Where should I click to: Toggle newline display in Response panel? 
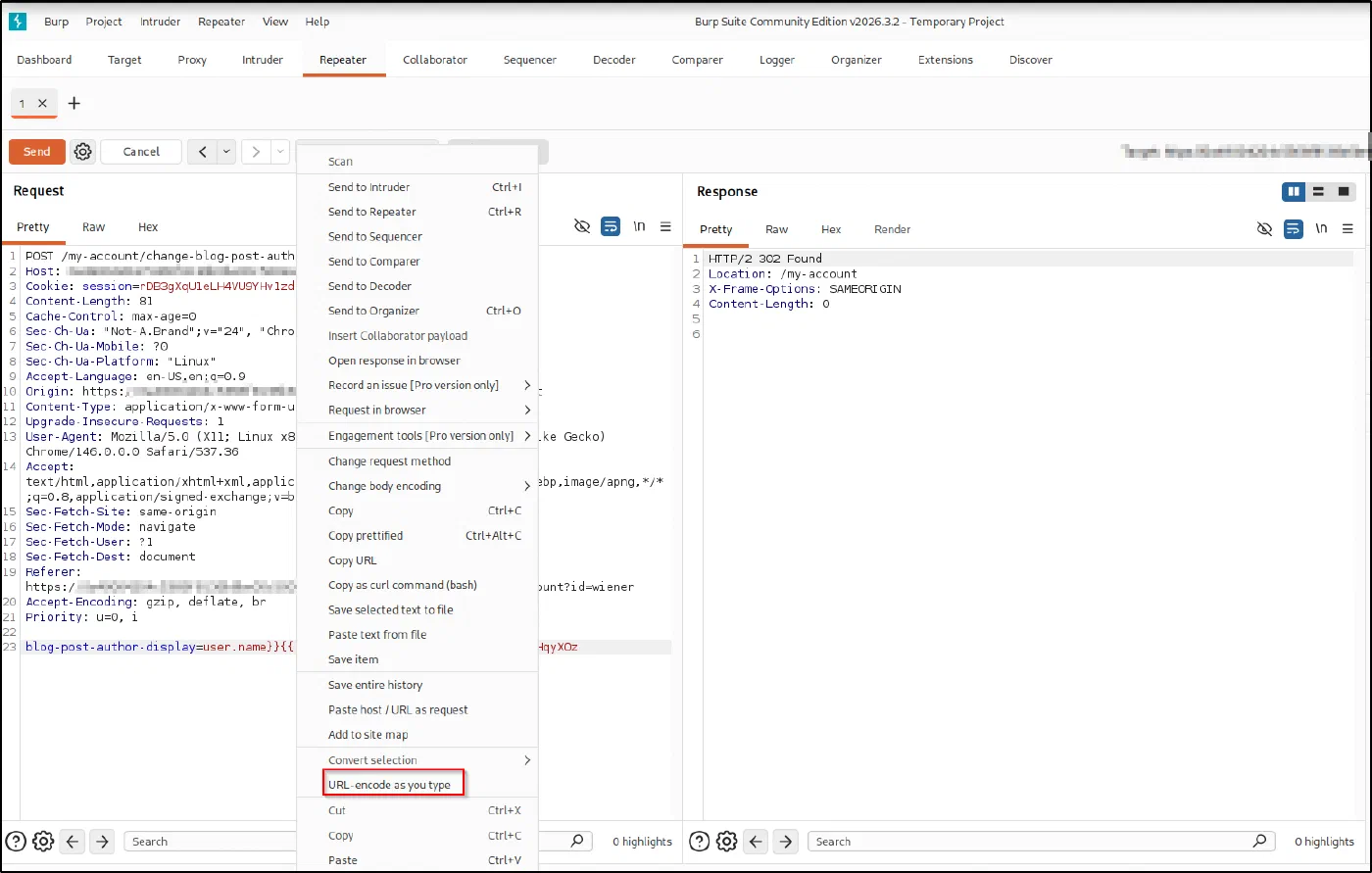pos(1321,229)
